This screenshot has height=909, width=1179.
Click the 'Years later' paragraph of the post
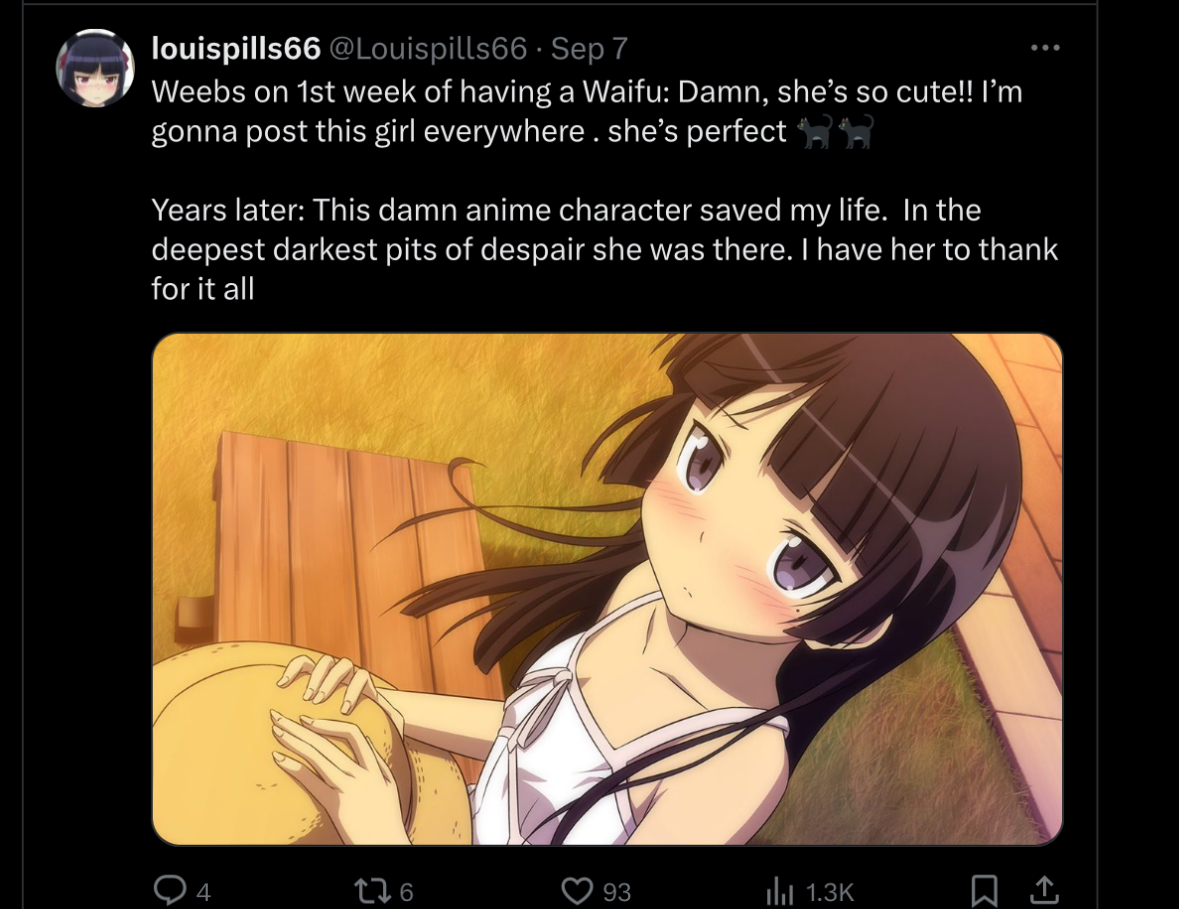605,249
